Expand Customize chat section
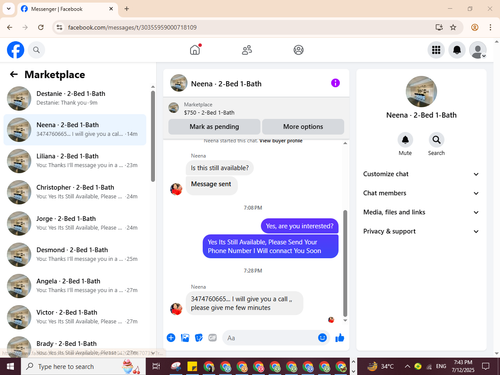This screenshot has width=500, height=375. click(421, 174)
